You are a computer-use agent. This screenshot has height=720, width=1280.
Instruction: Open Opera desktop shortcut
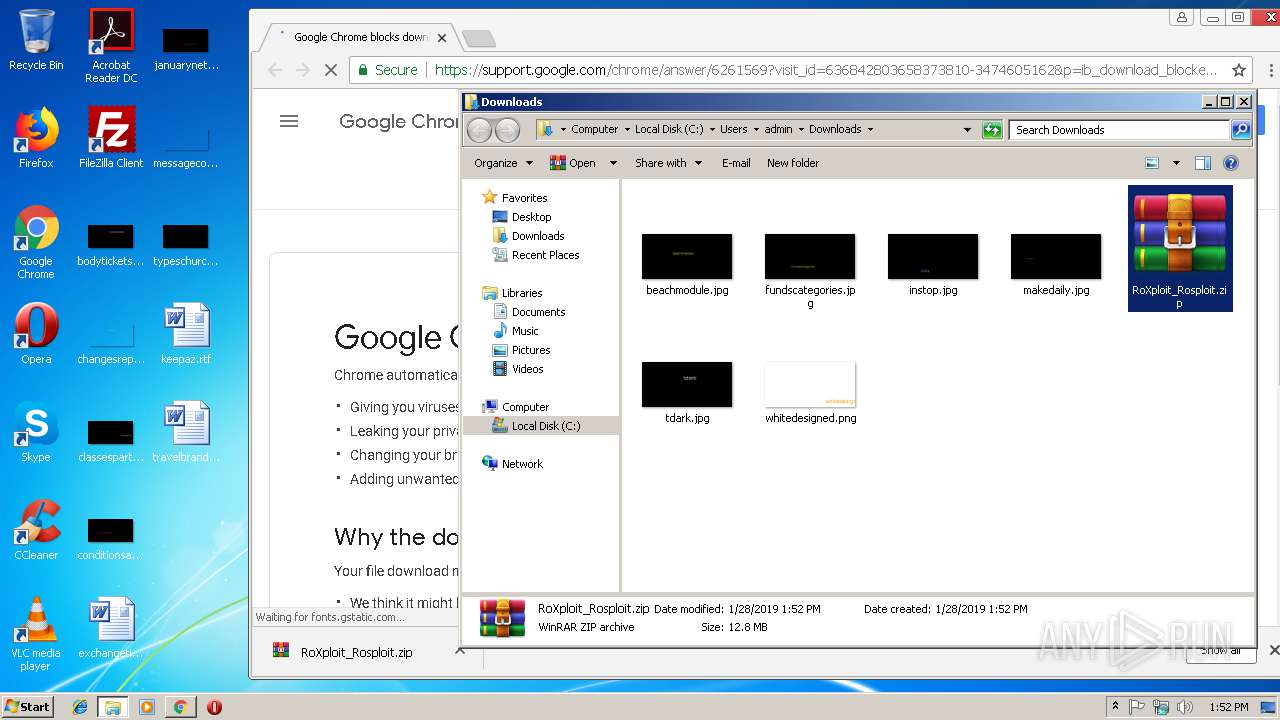[x=36, y=334]
